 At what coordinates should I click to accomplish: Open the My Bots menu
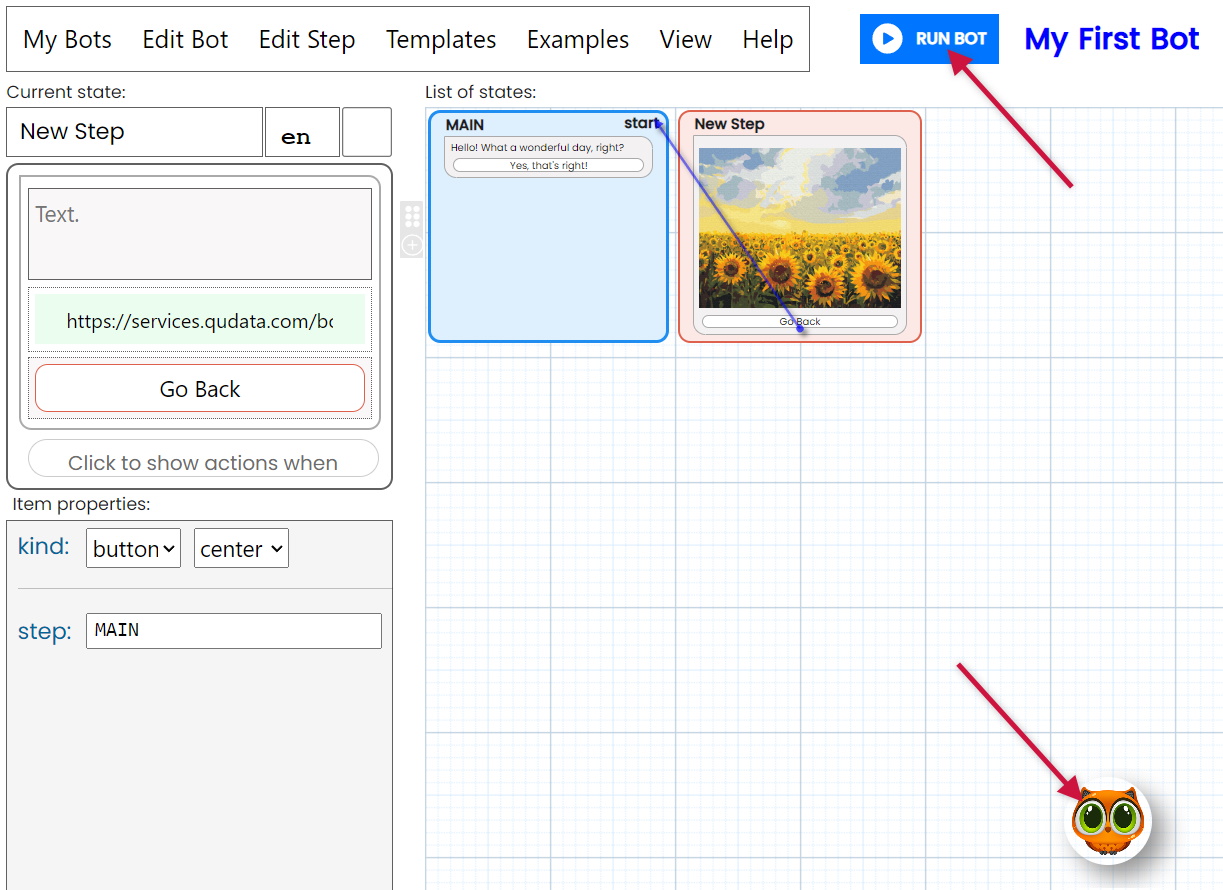(x=67, y=40)
